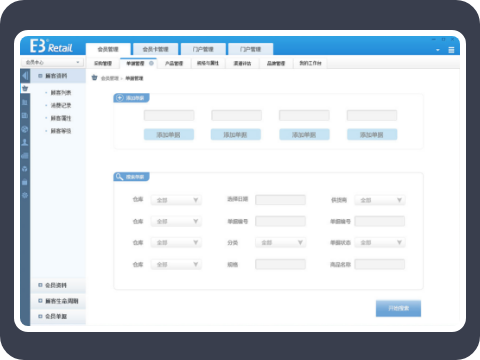The height and width of the screenshot is (360, 480).
Task: Open 顾客属性 in the sidebar
Action: (61, 118)
